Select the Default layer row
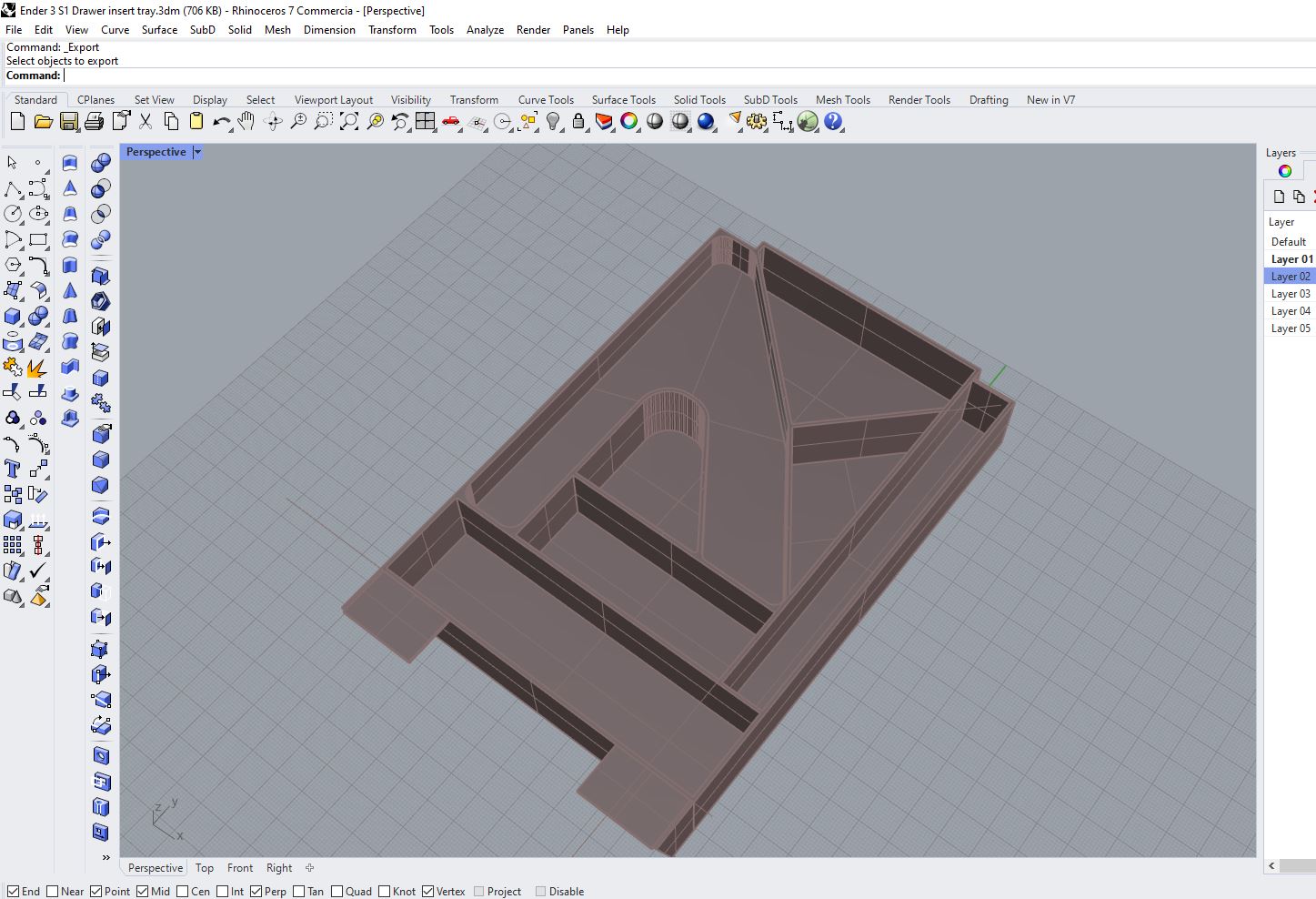Viewport: 1316px width, 899px height. tap(1290, 241)
